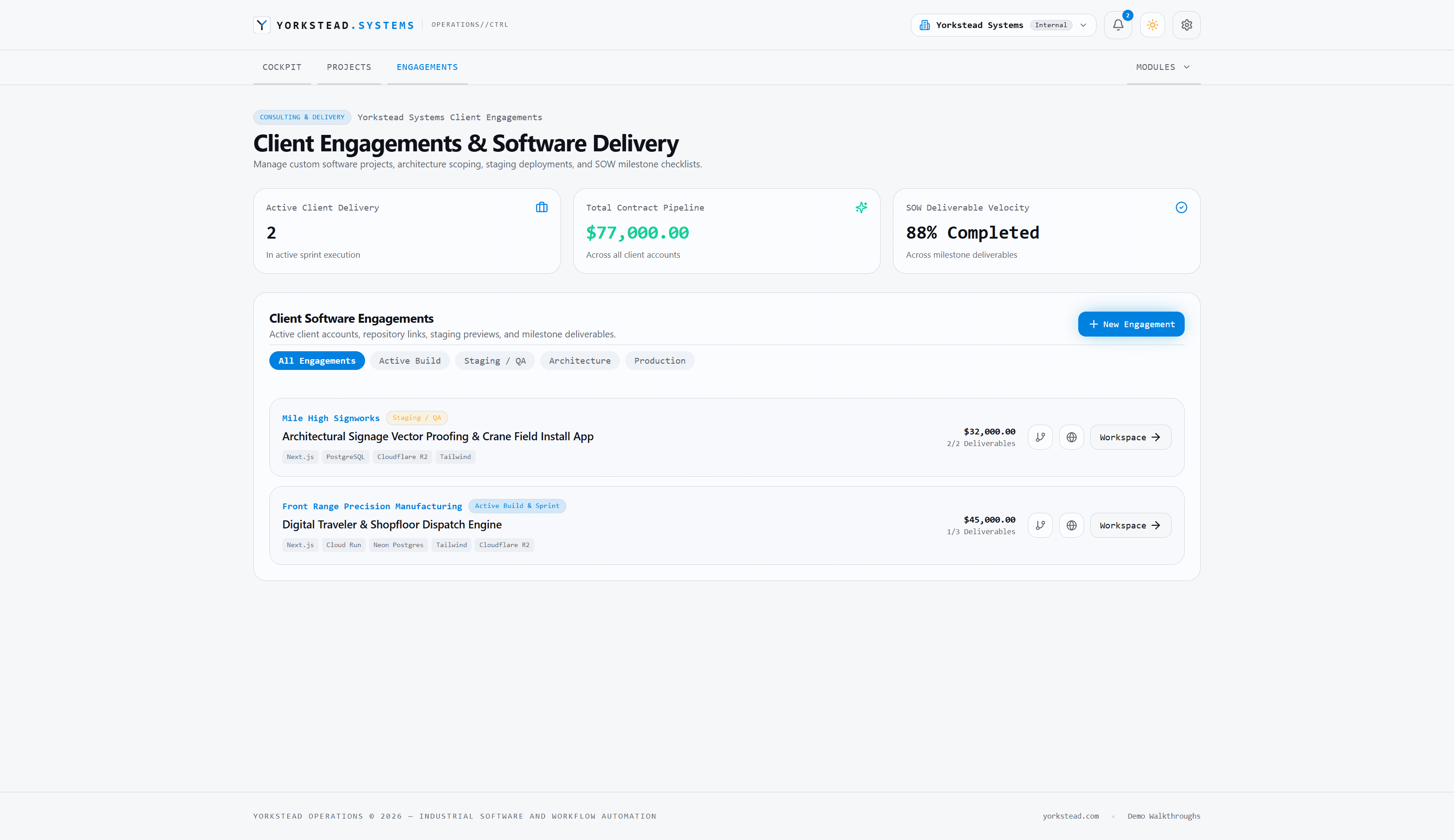Viewport: 1454px width, 840px height.
Task: Filter by All Engagements
Action: click(x=317, y=361)
